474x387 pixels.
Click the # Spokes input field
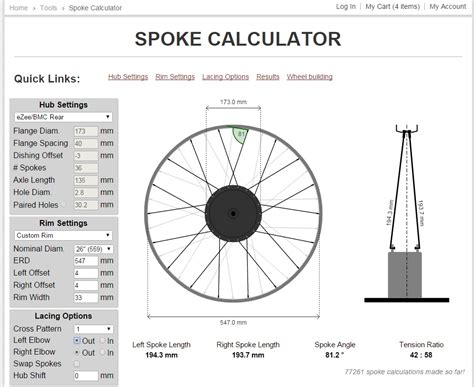(86, 168)
